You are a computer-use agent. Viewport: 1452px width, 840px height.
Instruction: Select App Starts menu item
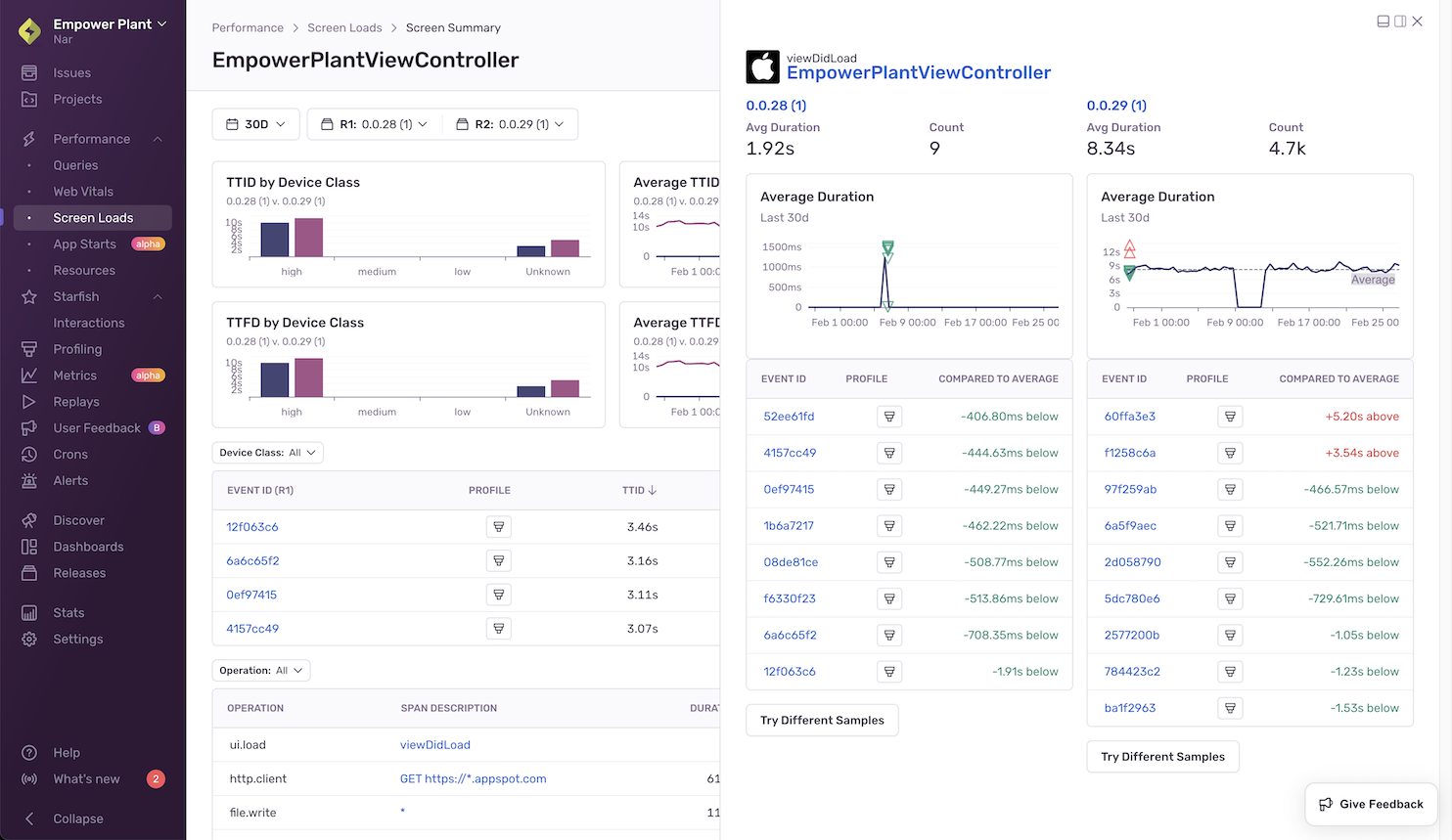(84, 244)
